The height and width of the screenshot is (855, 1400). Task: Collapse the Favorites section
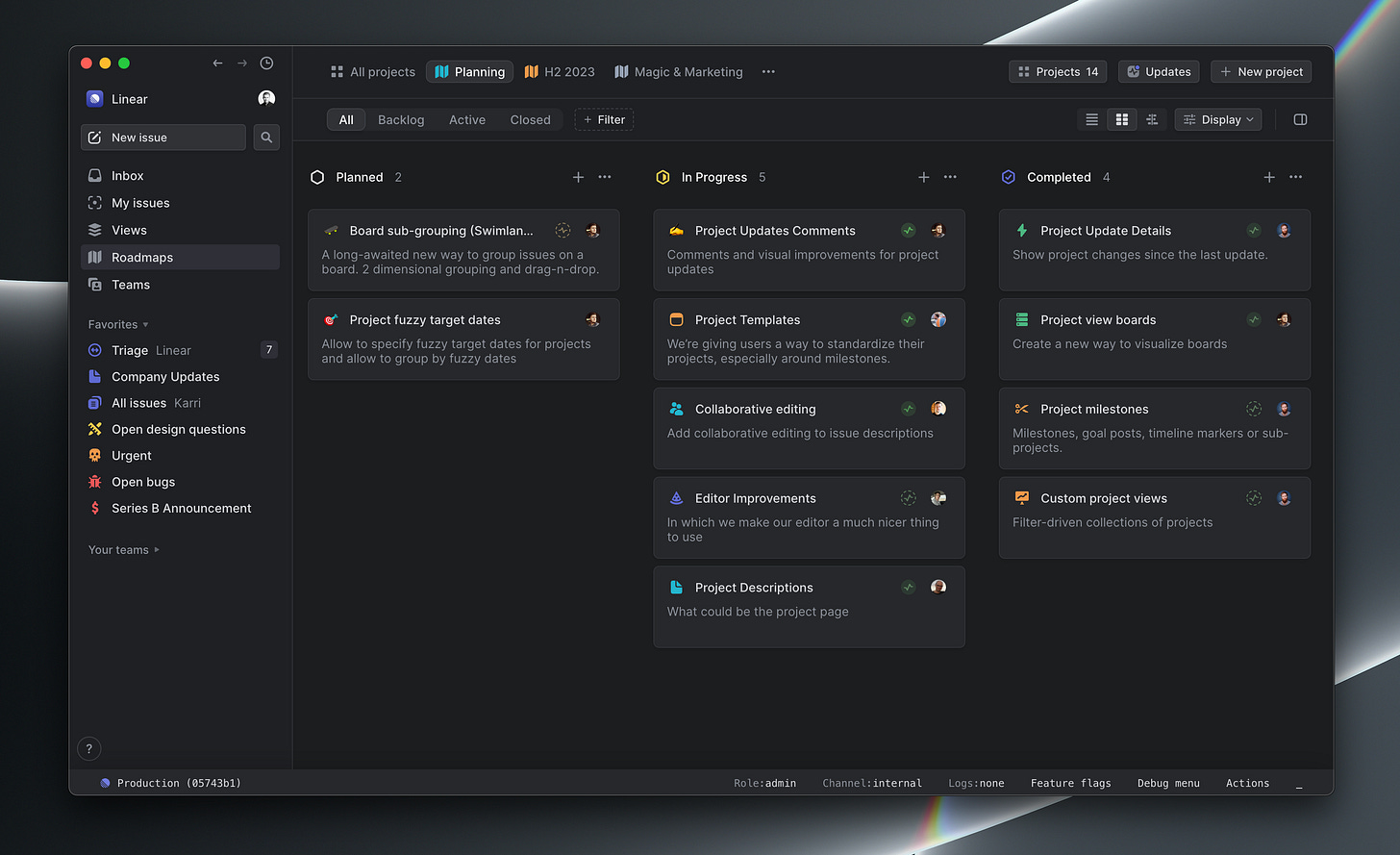pyautogui.click(x=118, y=325)
